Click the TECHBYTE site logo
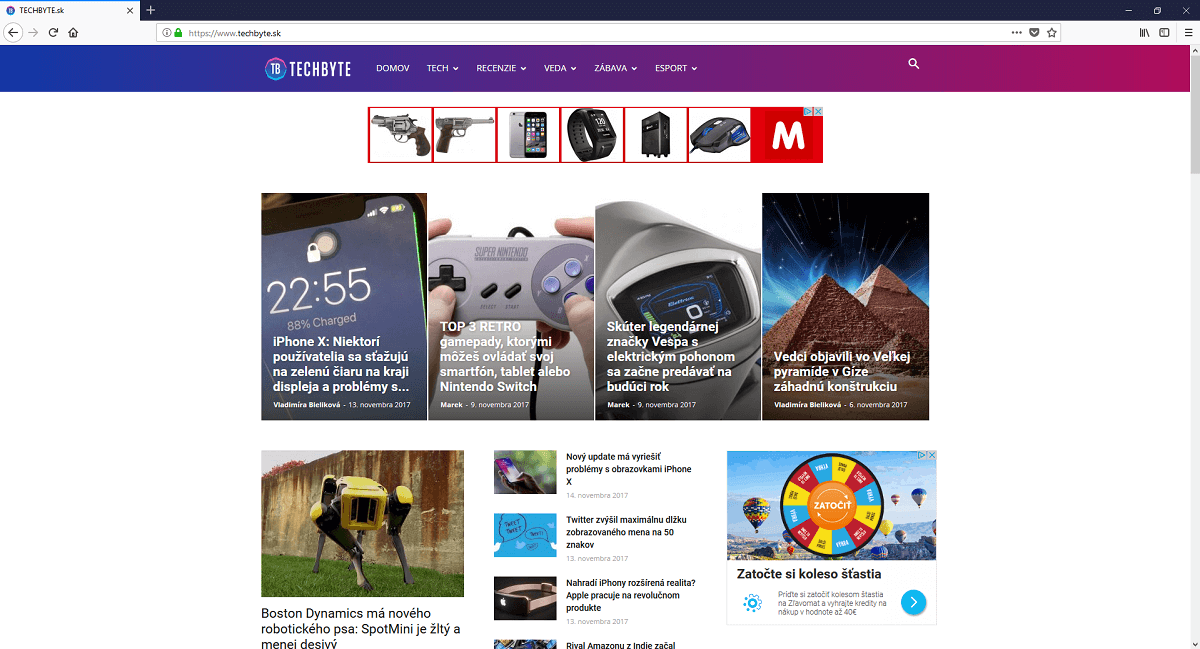Image resolution: width=1200 pixels, height=649 pixels. click(308, 68)
